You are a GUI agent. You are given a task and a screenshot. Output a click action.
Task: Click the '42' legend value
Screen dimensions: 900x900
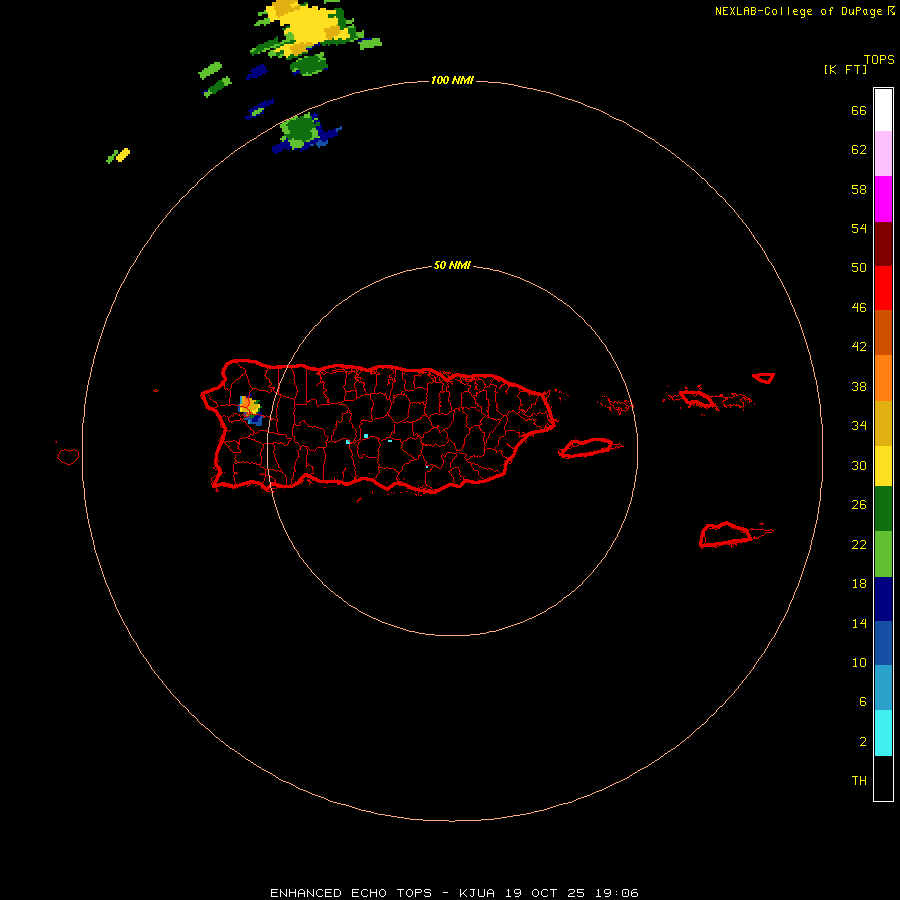(859, 347)
